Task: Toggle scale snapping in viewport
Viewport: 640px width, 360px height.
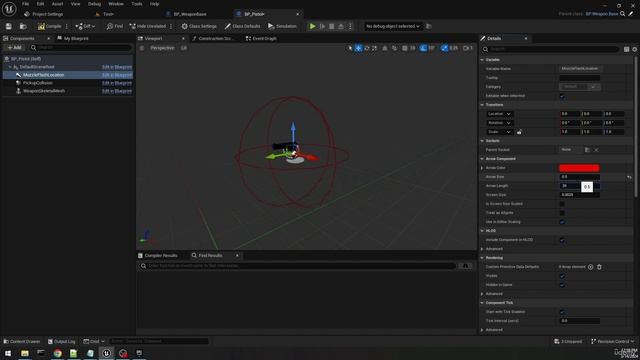Action: tap(444, 48)
